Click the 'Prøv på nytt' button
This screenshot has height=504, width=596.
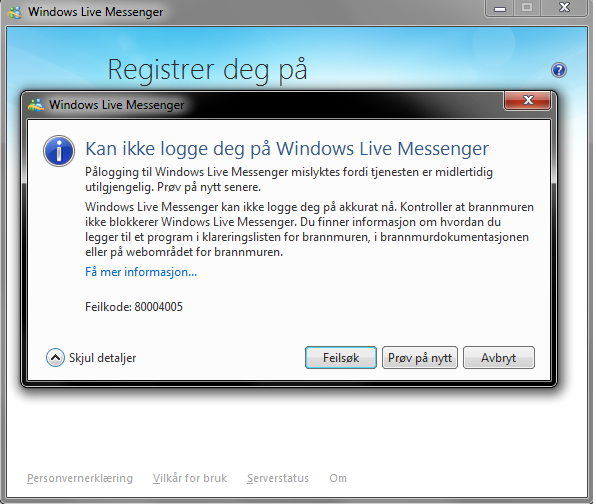point(420,358)
